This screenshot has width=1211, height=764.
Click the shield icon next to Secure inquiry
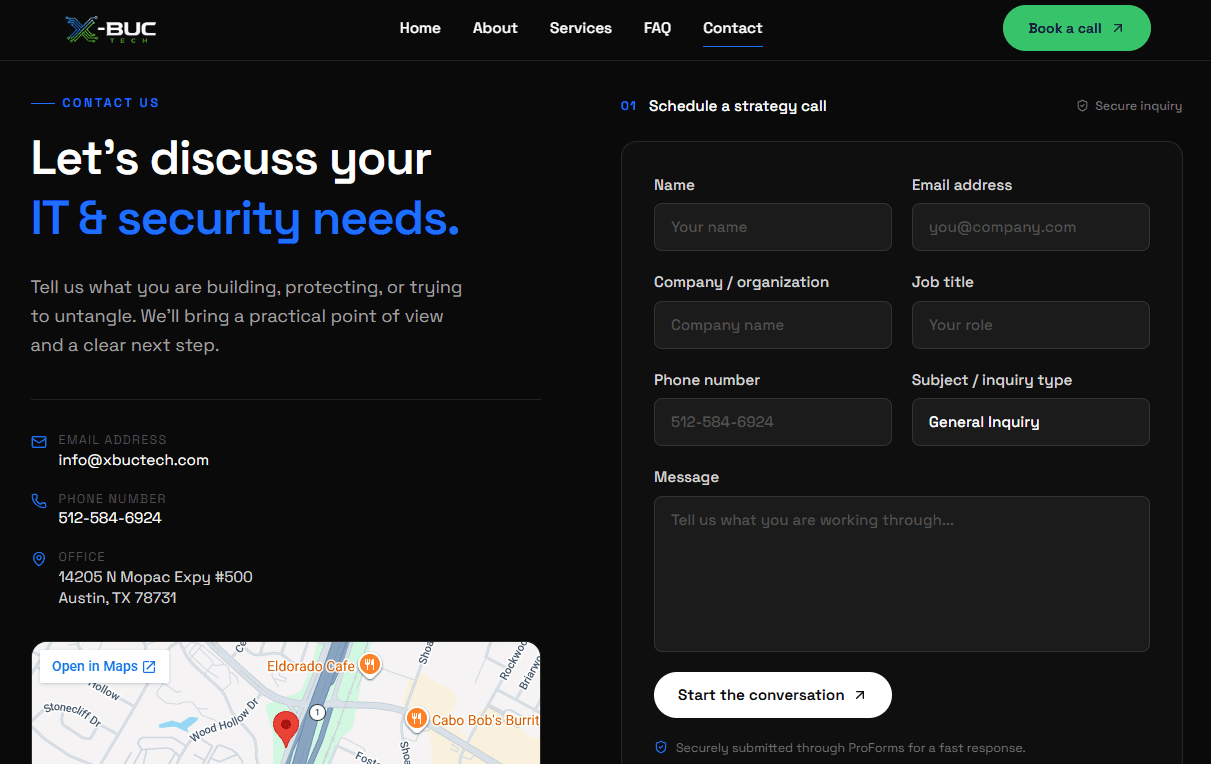pyautogui.click(x=1082, y=106)
